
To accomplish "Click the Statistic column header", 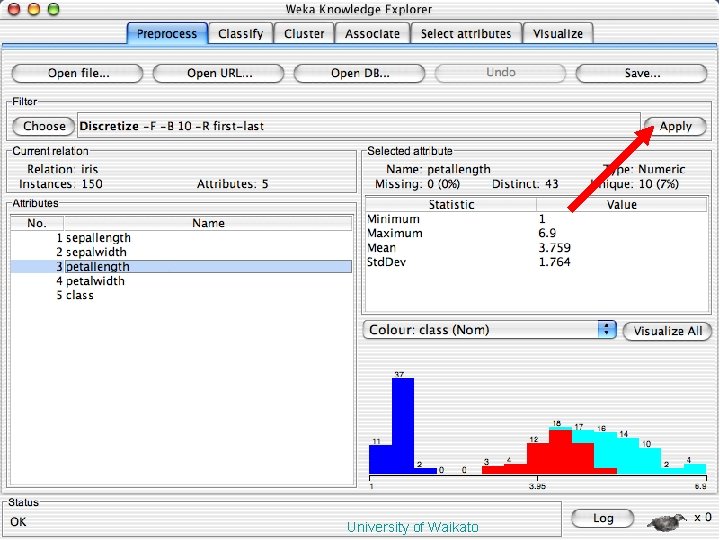I will 451,204.
